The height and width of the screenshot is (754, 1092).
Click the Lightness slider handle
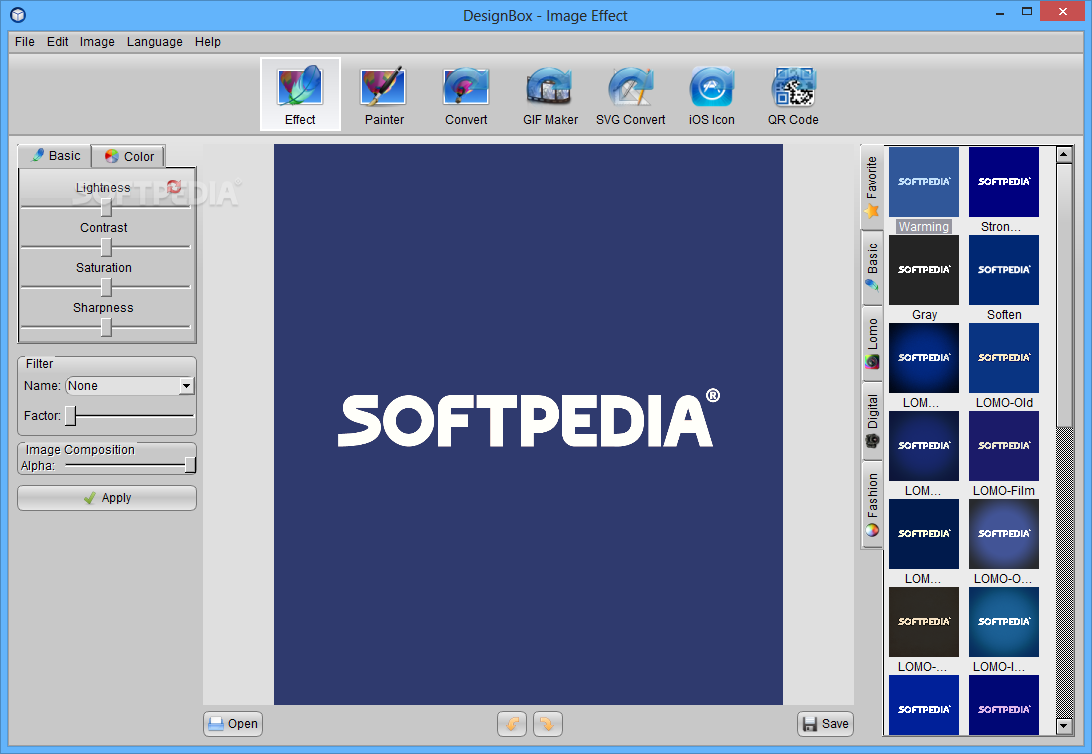point(106,207)
